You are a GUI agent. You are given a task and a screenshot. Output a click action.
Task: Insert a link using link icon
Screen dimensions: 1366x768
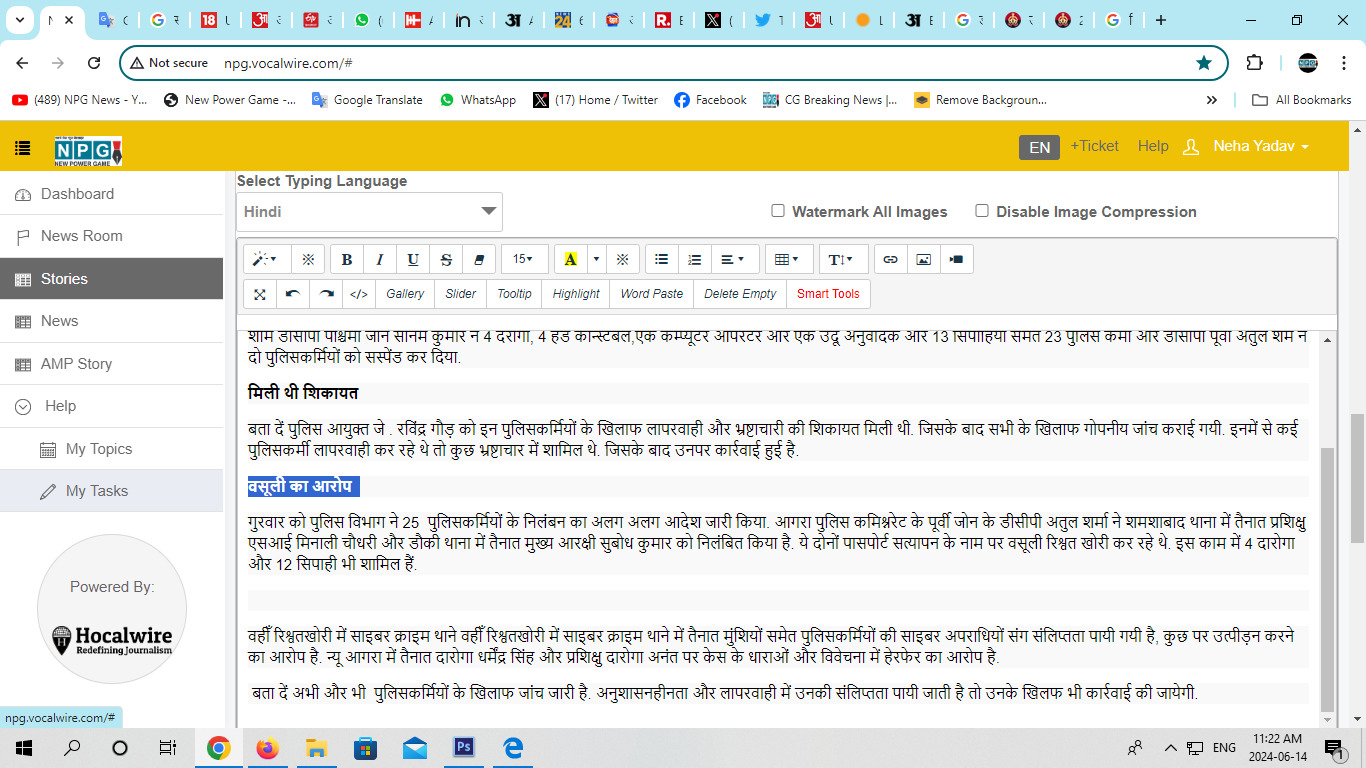tap(890, 260)
